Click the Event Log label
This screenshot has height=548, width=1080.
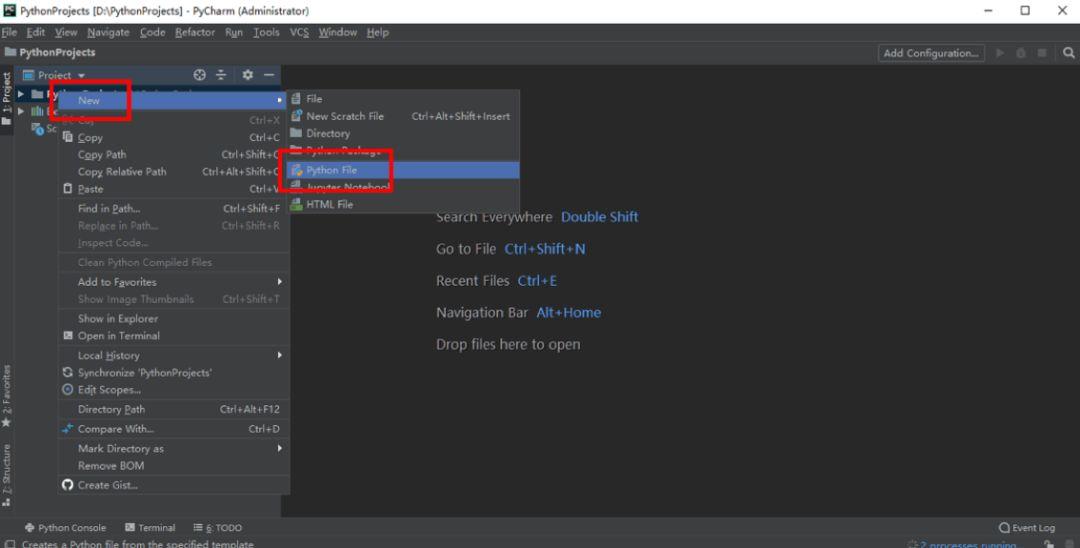(x=1033, y=527)
